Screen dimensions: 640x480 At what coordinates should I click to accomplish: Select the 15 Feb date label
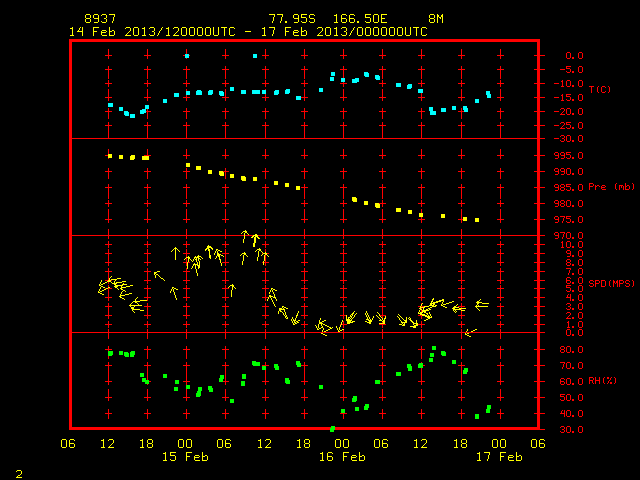click(x=185, y=457)
